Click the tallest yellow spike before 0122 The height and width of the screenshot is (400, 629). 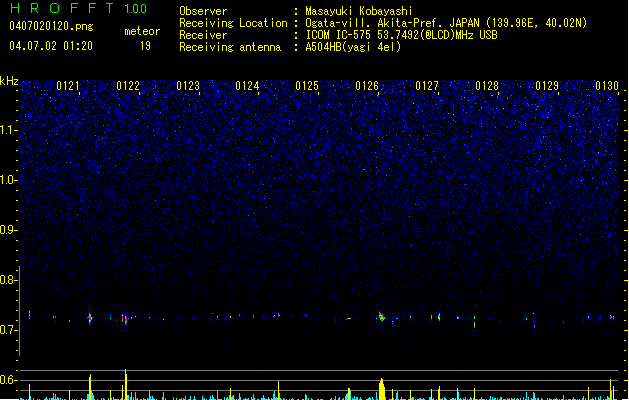pos(126,384)
